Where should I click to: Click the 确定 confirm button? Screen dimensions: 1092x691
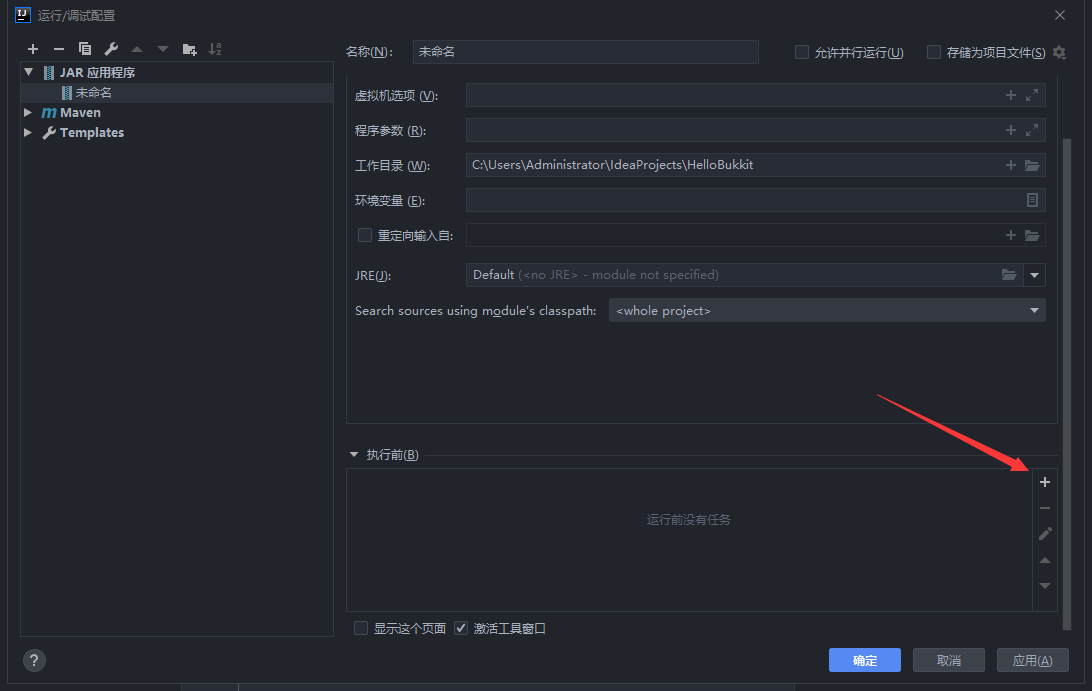pos(864,660)
